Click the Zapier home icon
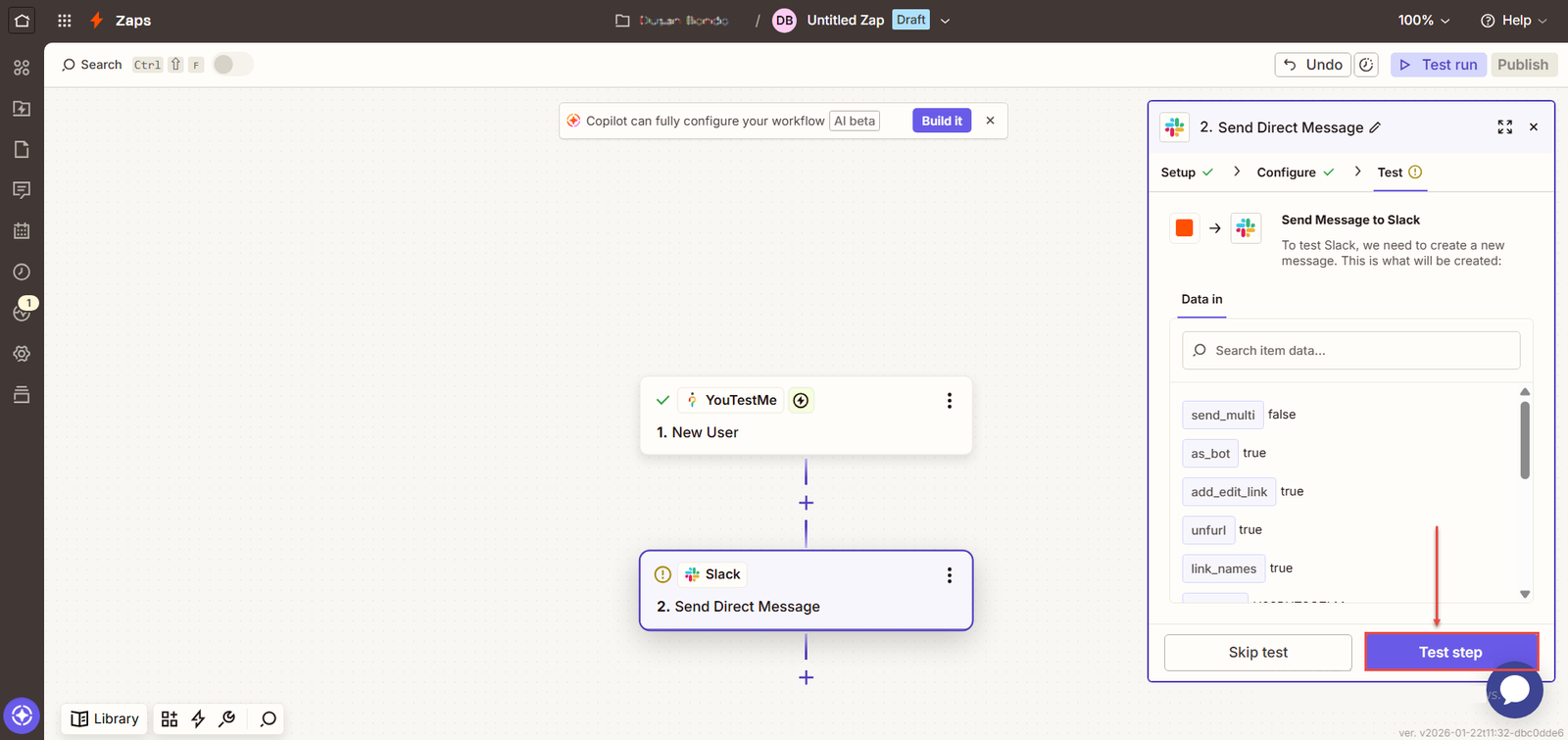Image resolution: width=1568 pixels, height=740 pixels. 22,21
